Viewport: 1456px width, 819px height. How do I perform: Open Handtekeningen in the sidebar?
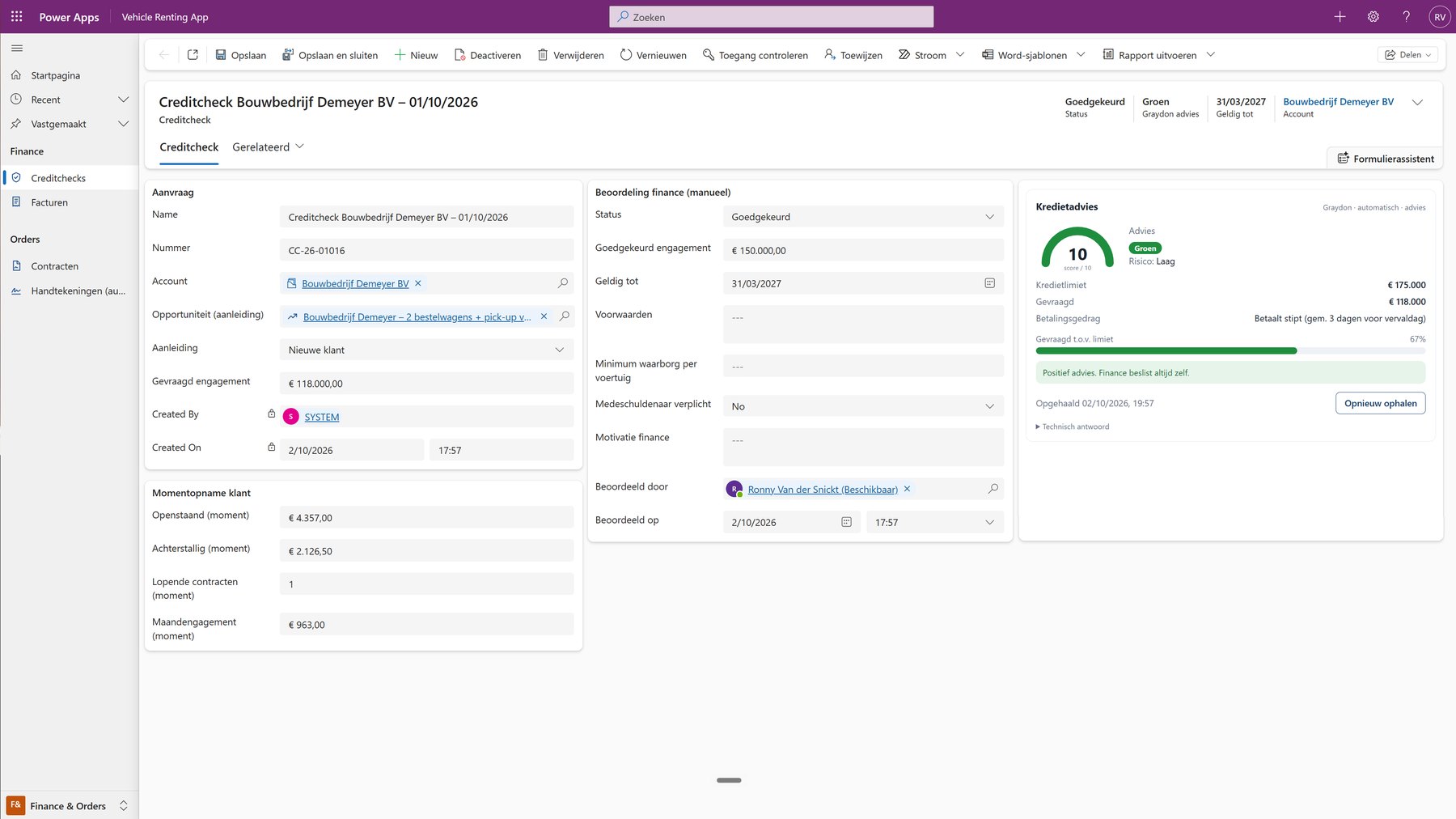click(x=70, y=291)
